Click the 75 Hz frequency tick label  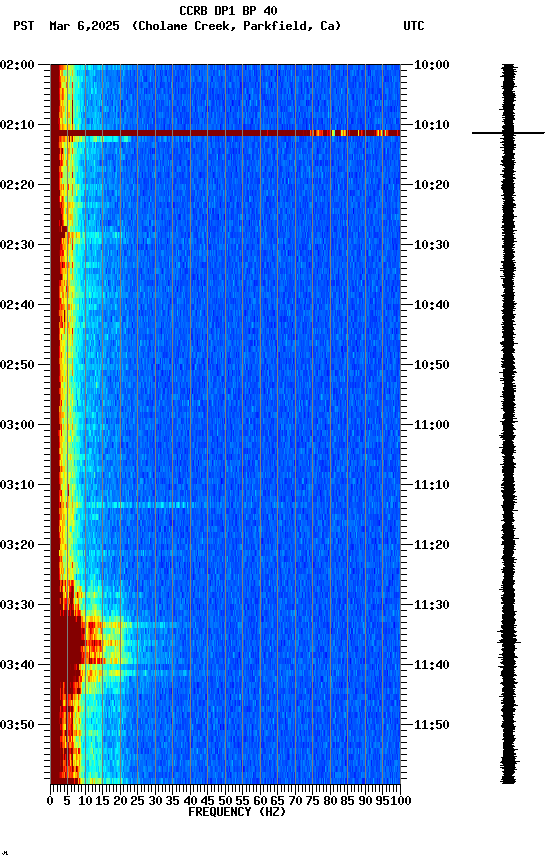(x=312, y=802)
